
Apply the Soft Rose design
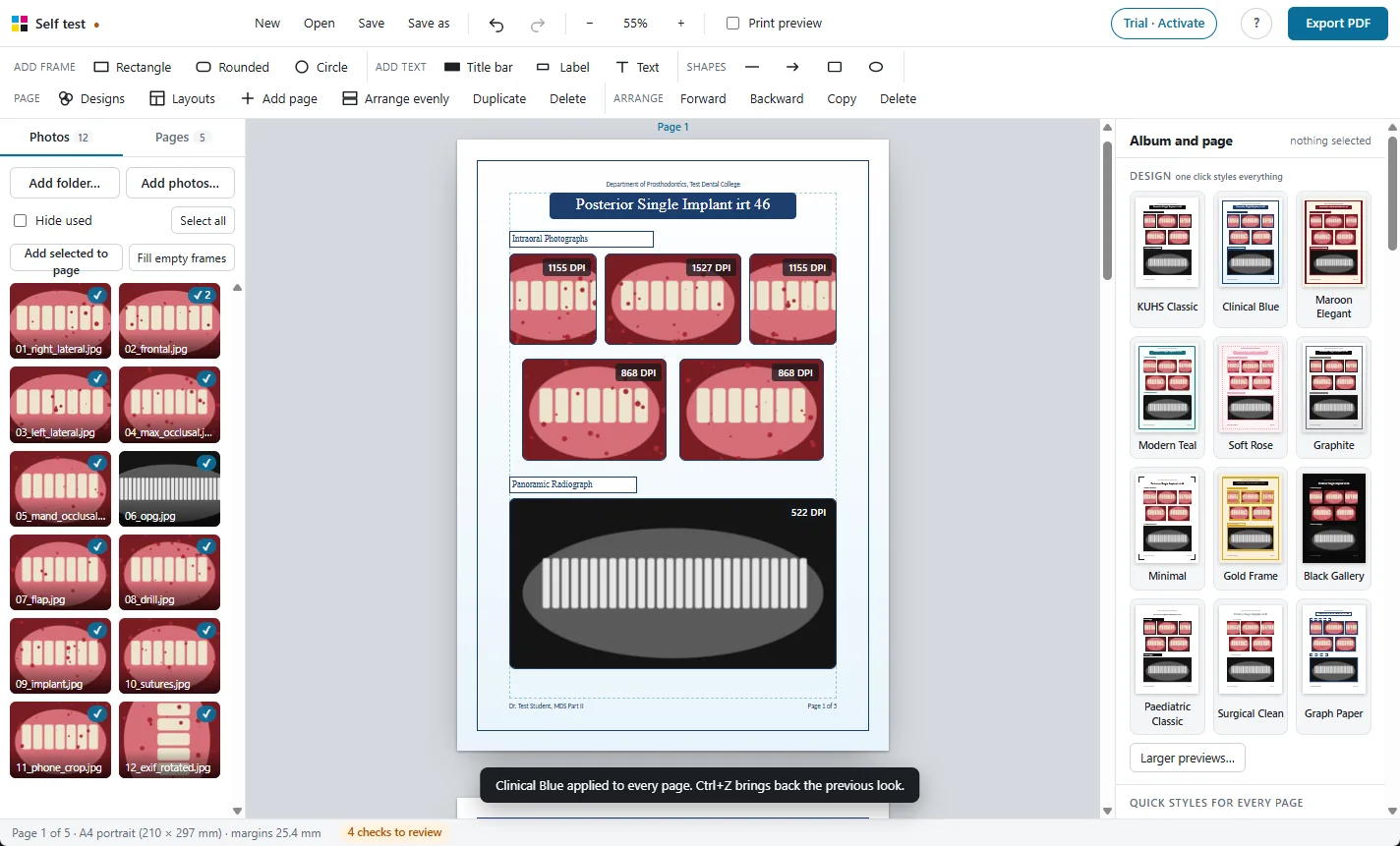[1251, 396]
